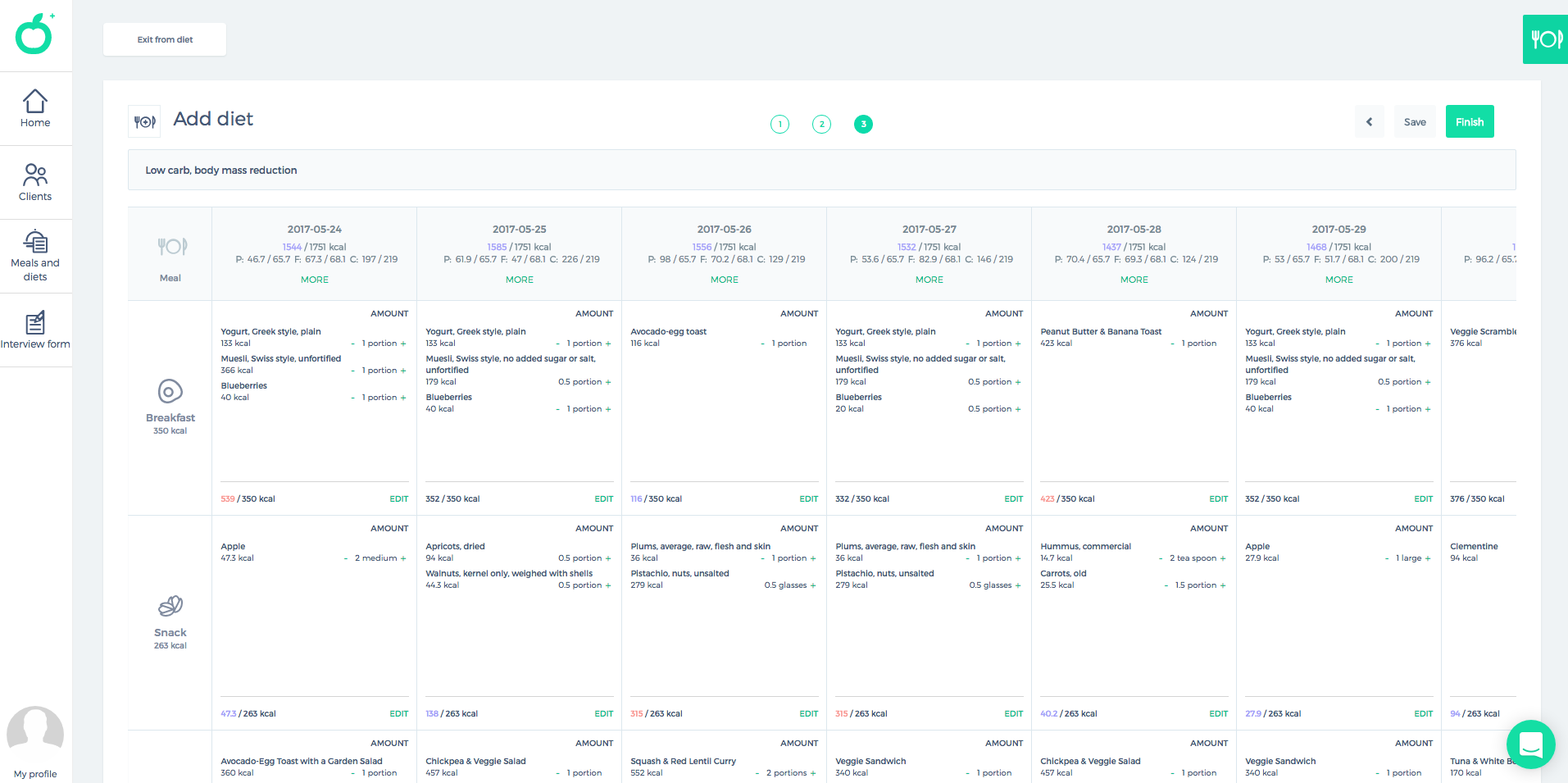Decrease Squash & Red Lentil Curry portions
This screenshot has width=1568, height=783.
tap(757, 773)
